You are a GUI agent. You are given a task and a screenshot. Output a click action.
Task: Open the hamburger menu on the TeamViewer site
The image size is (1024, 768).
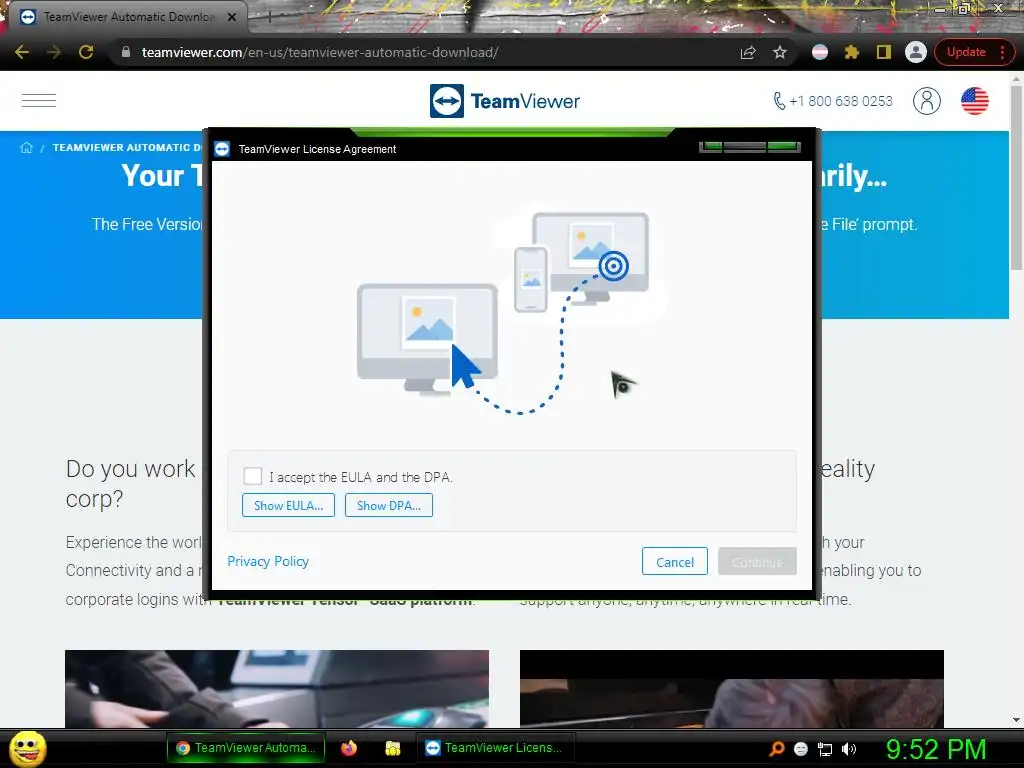point(39,101)
